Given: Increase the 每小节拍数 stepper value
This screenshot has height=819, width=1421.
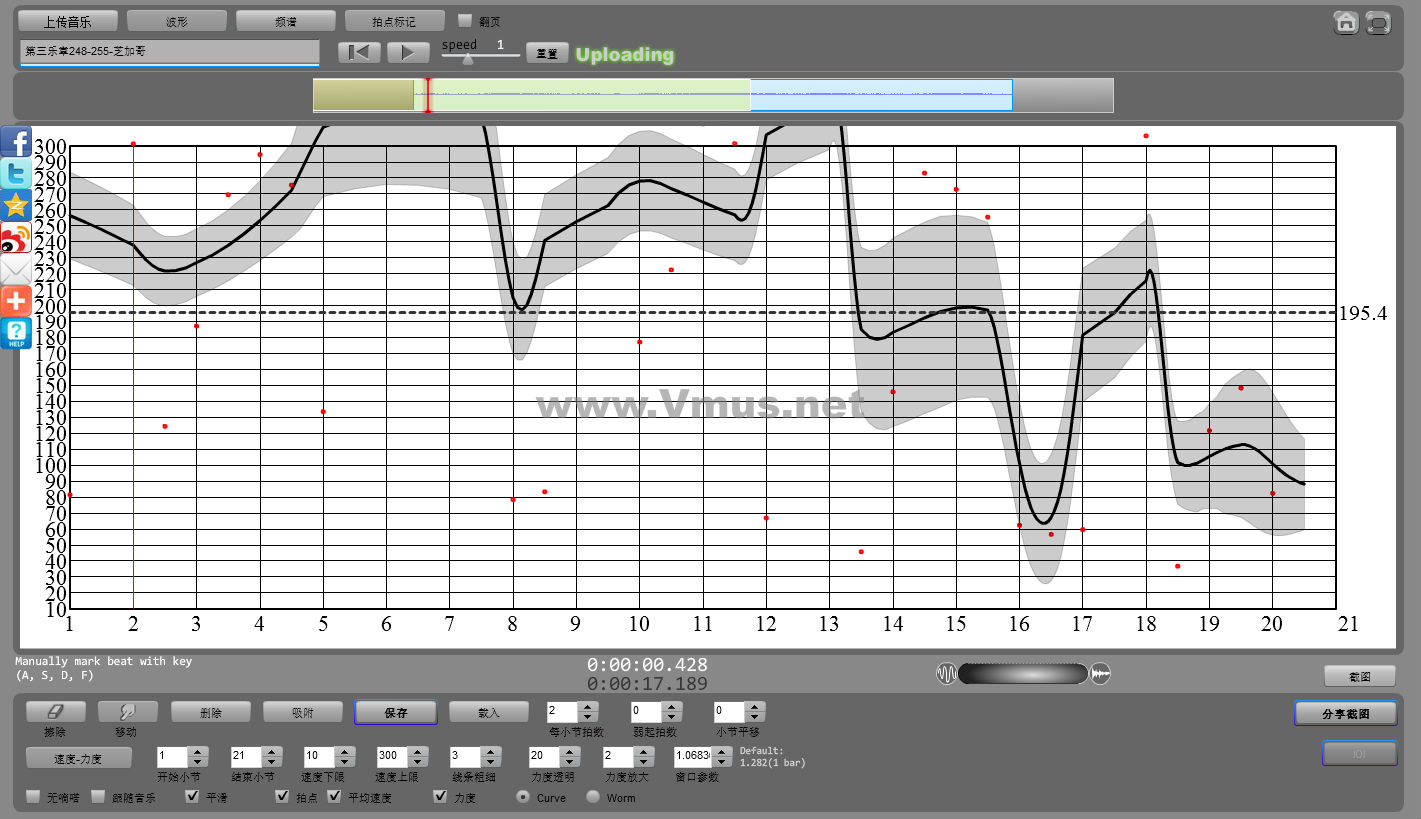Looking at the screenshot, I should tap(589, 707).
